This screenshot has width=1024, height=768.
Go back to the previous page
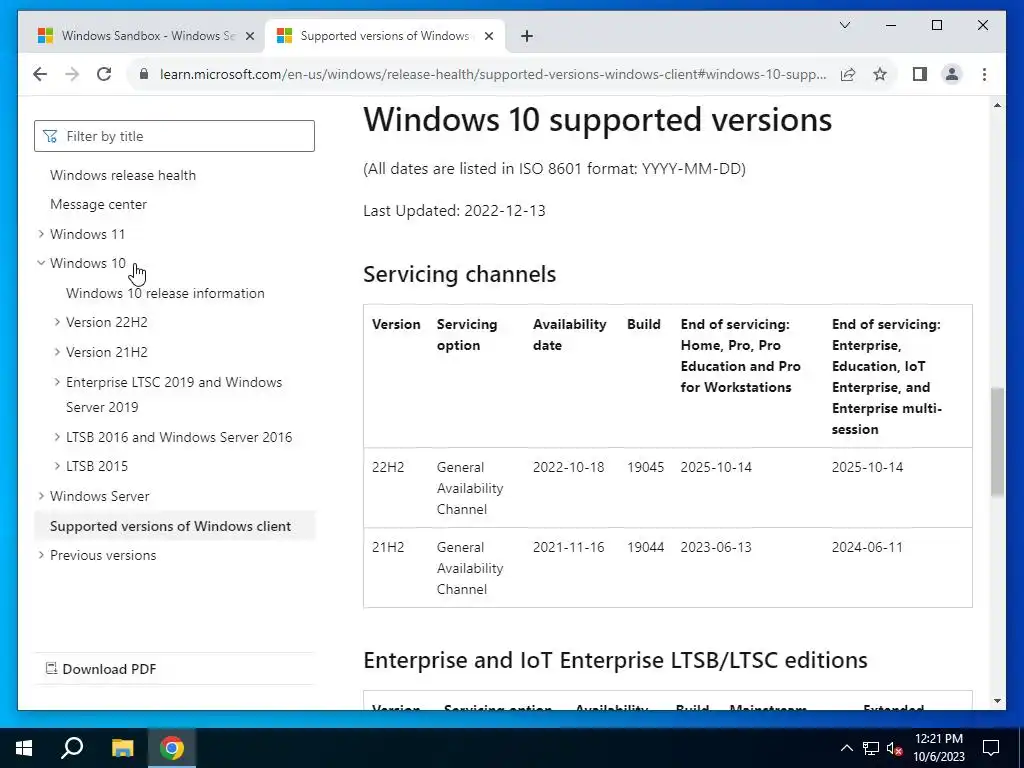coord(40,74)
